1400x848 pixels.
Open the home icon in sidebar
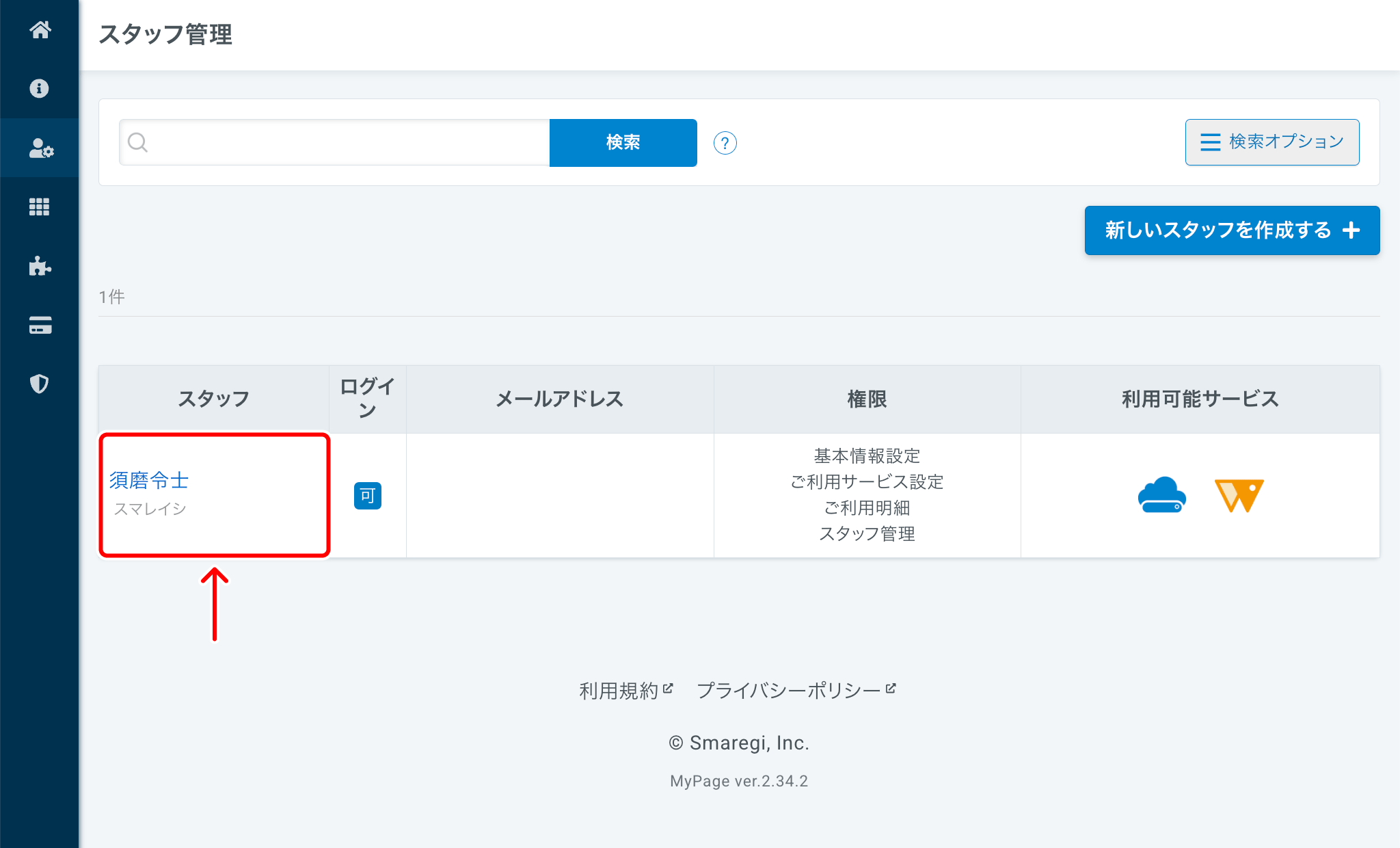40,30
